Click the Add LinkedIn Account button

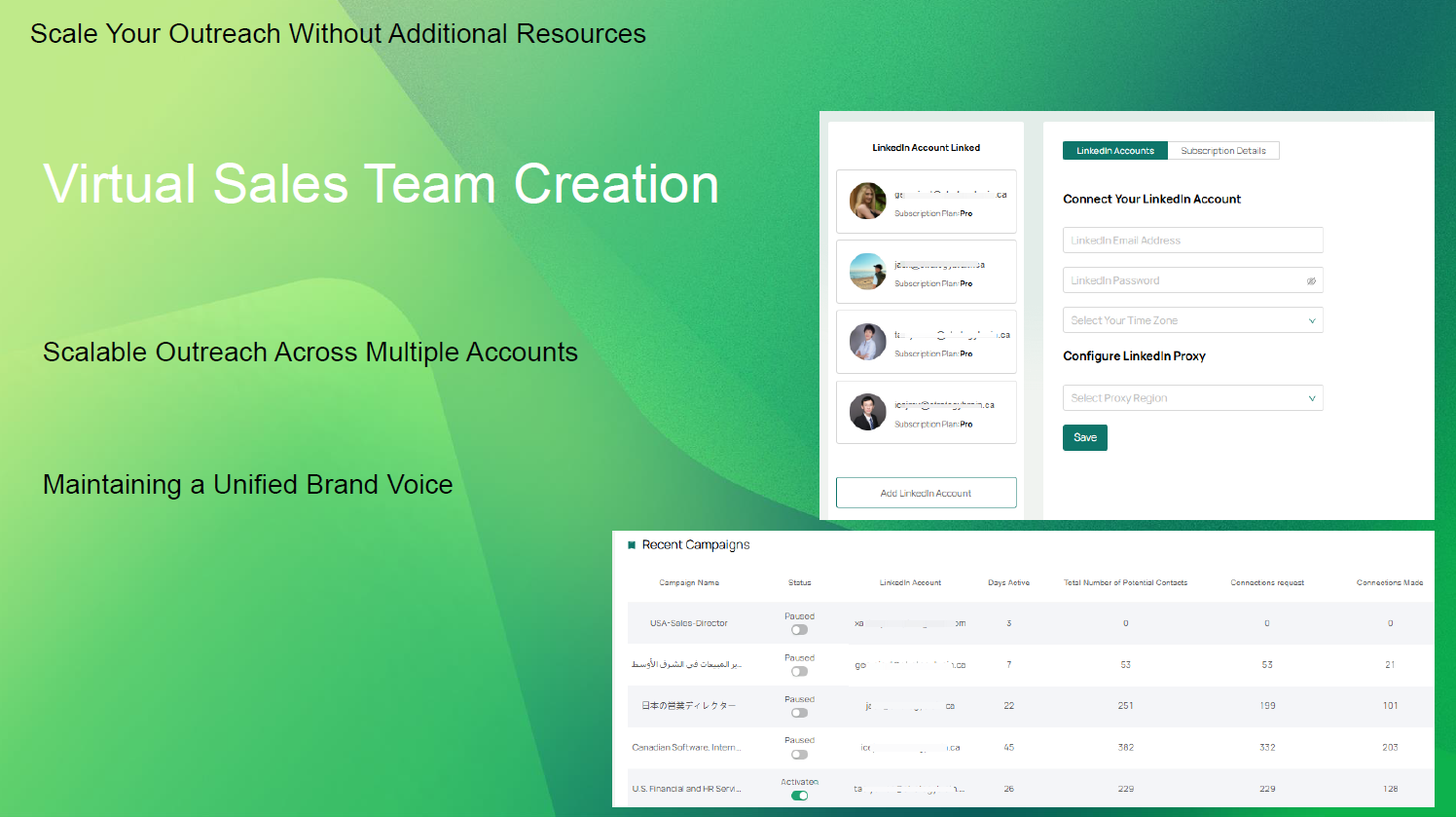coord(927,493)
